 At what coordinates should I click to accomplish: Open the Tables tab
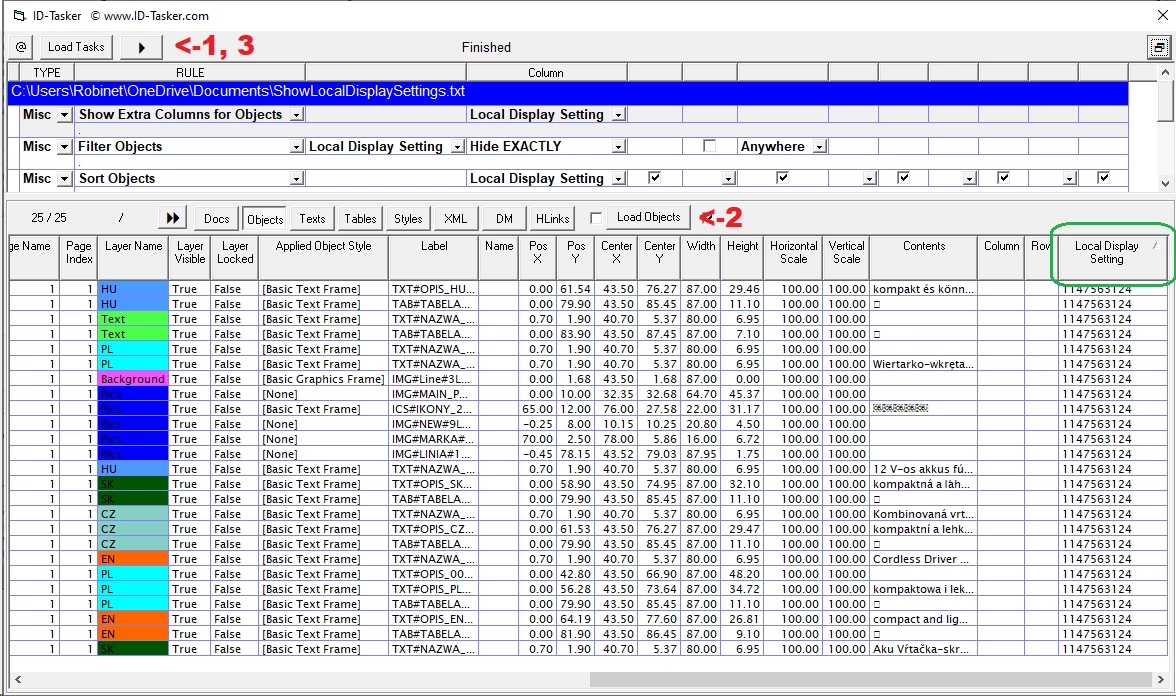(360, 219)
